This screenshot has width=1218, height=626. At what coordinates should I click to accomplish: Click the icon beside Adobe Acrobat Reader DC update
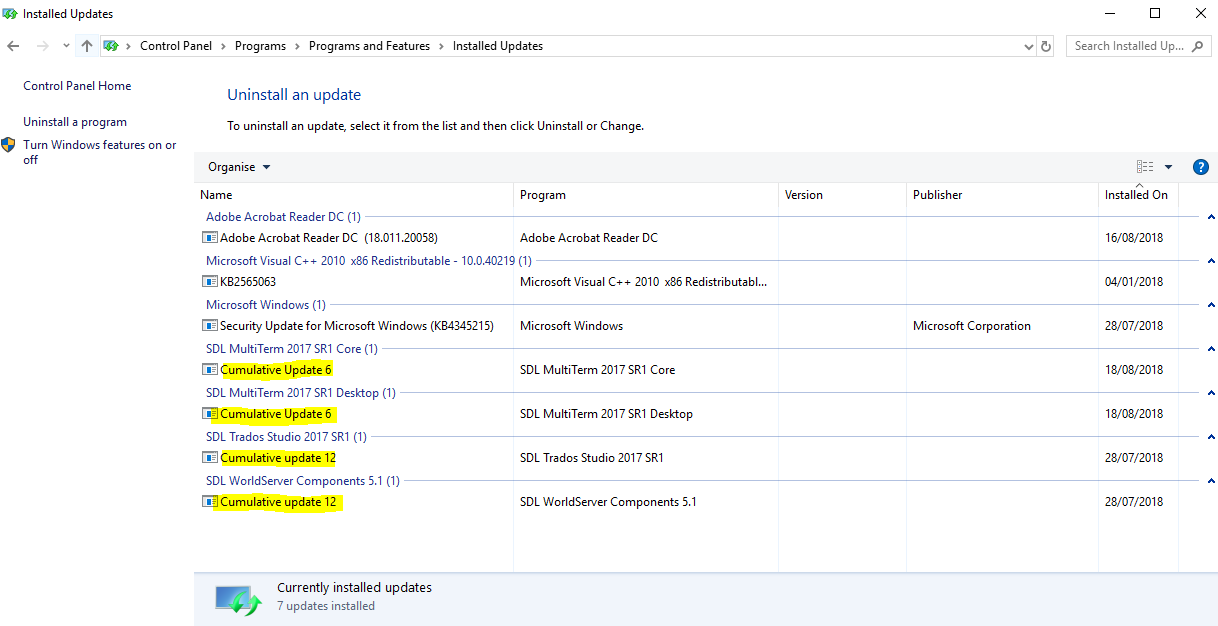click(210, 238)
